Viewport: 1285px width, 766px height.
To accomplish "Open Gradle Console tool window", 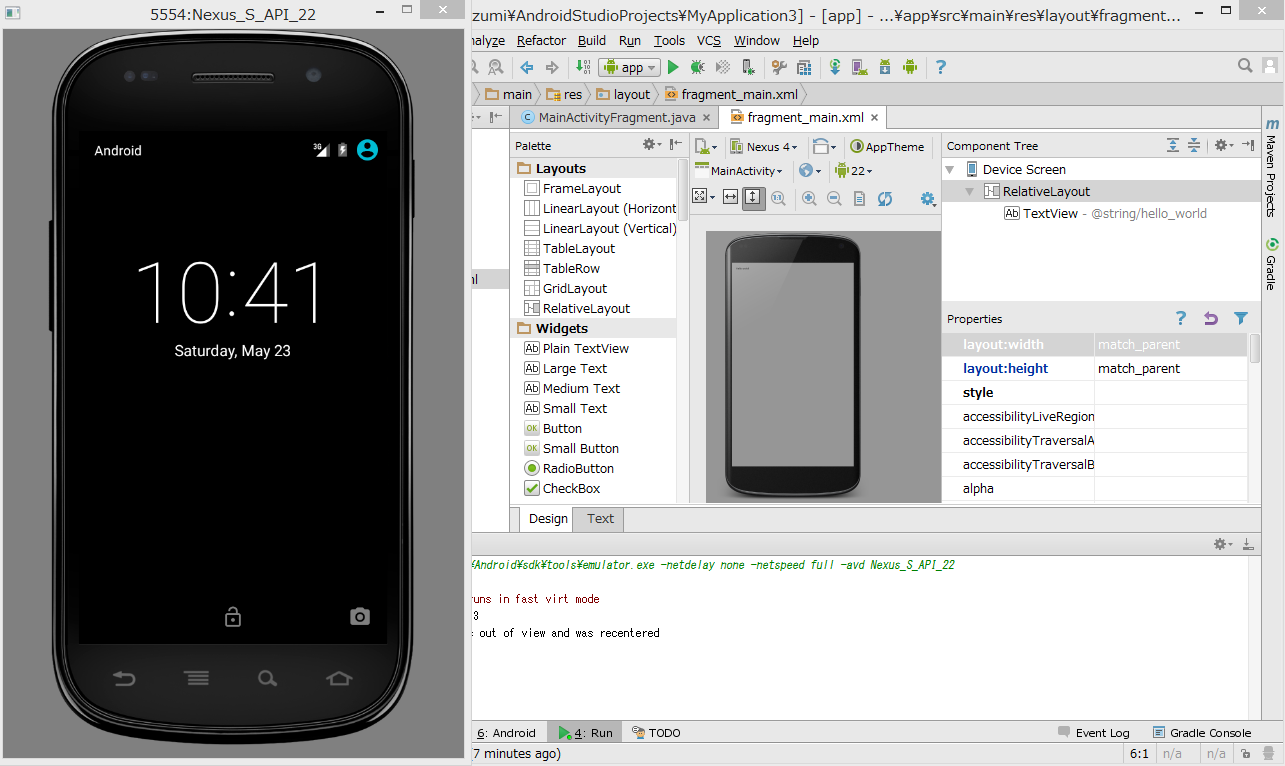I will pos(1201,733).
